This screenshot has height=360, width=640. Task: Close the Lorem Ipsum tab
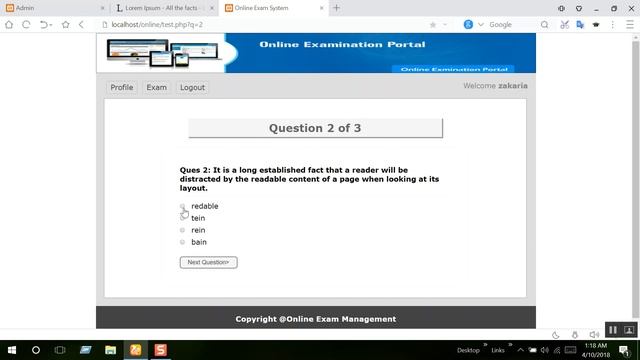212,8
